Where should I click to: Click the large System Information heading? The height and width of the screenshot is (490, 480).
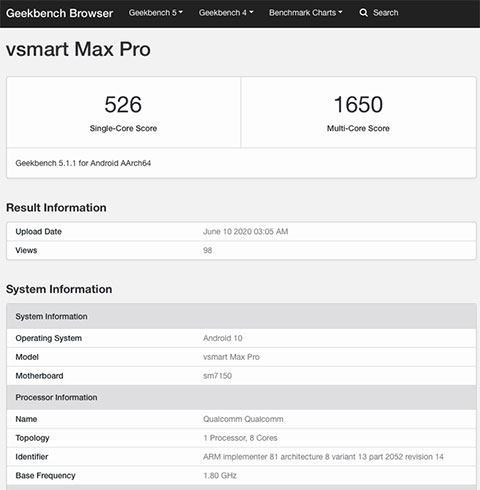[59, 289]
